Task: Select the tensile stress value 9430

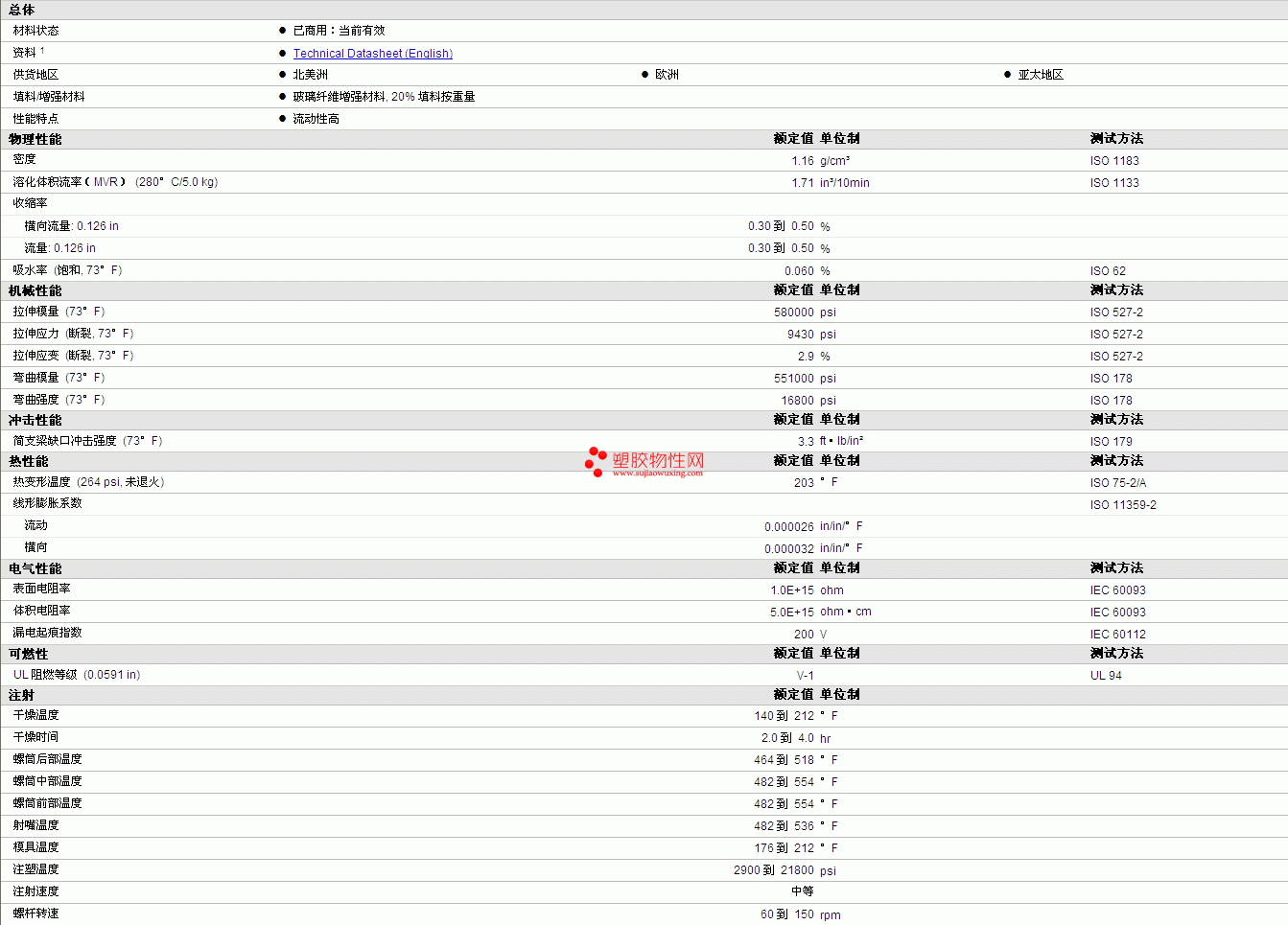Action: click(801, 335)
